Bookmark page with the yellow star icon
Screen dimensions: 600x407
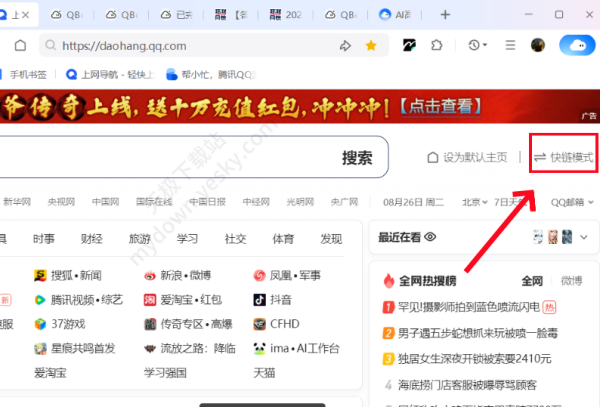point(371,46)
